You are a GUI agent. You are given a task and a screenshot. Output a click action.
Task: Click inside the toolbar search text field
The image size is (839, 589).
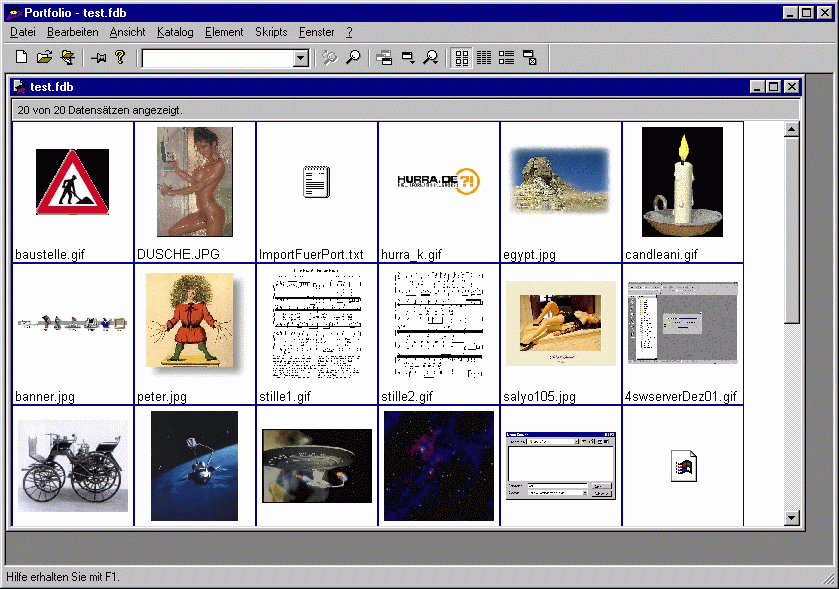point(216,59)
